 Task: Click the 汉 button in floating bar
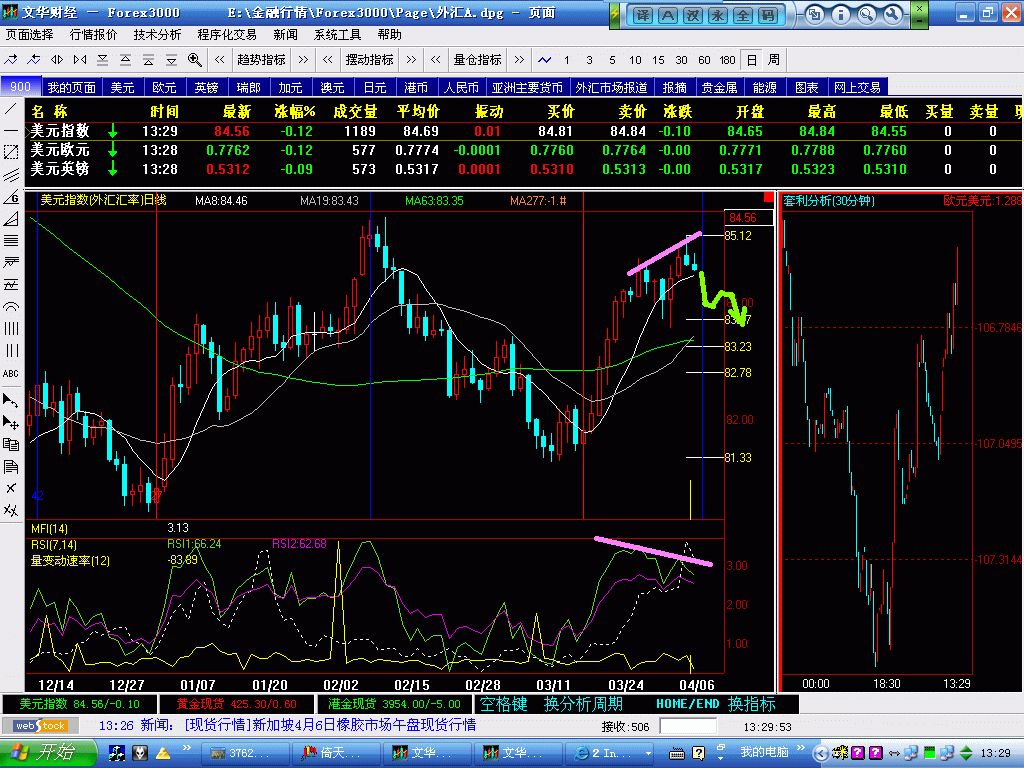[x=692, y=15]
